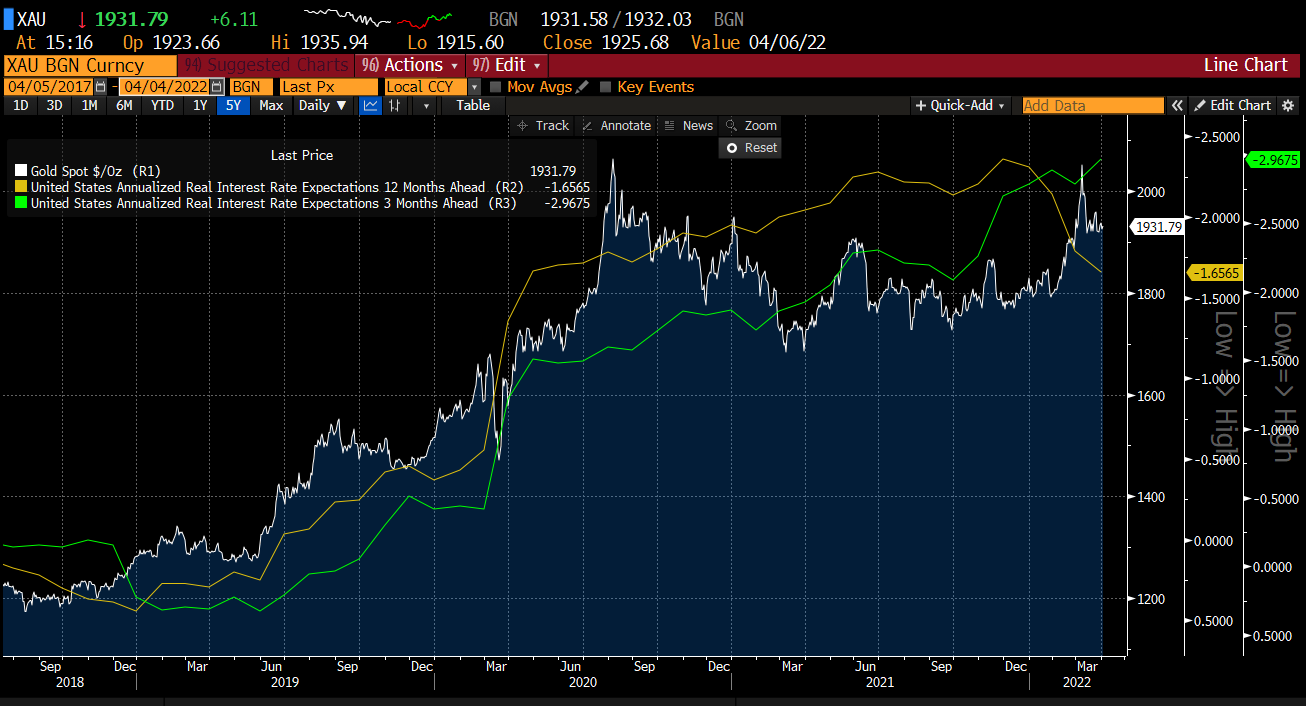Select the YTD range tab
The height and width of the screenshot is (706, 1306).
tap(162, 105)
